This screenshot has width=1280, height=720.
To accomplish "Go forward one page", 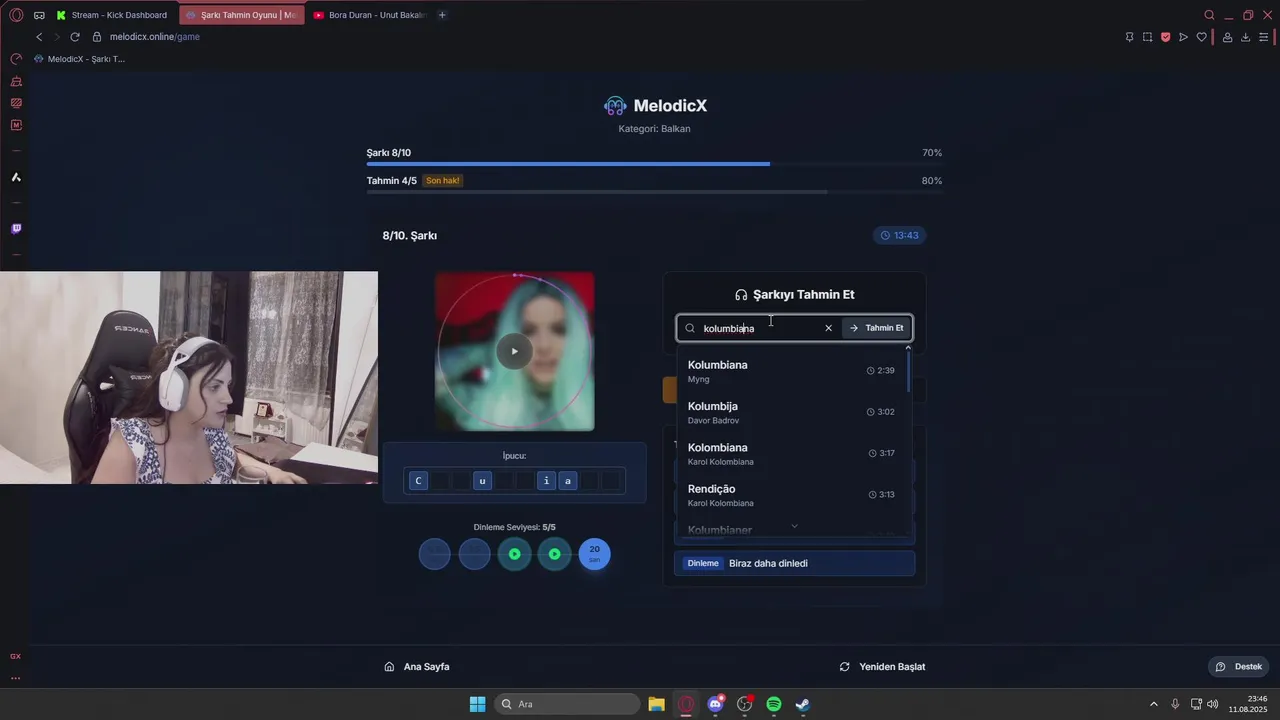I will tap(56, 37).
